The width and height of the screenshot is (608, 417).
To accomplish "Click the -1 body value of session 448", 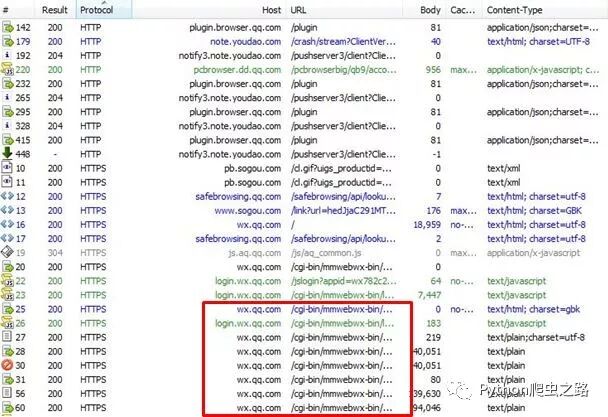I will [437, 154].
